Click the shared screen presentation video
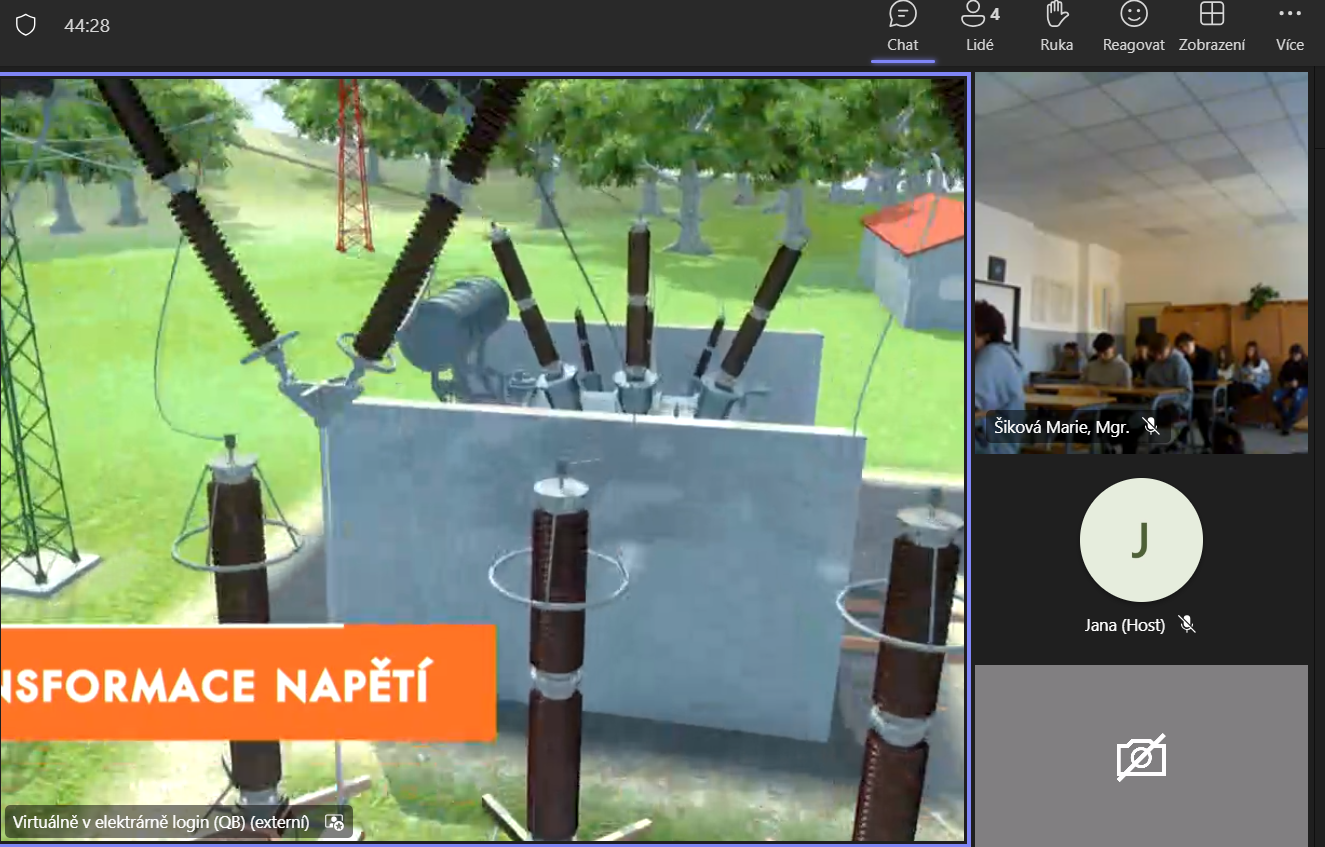The width and height of the screenshot is (1325, 847). tap(483, 460)
